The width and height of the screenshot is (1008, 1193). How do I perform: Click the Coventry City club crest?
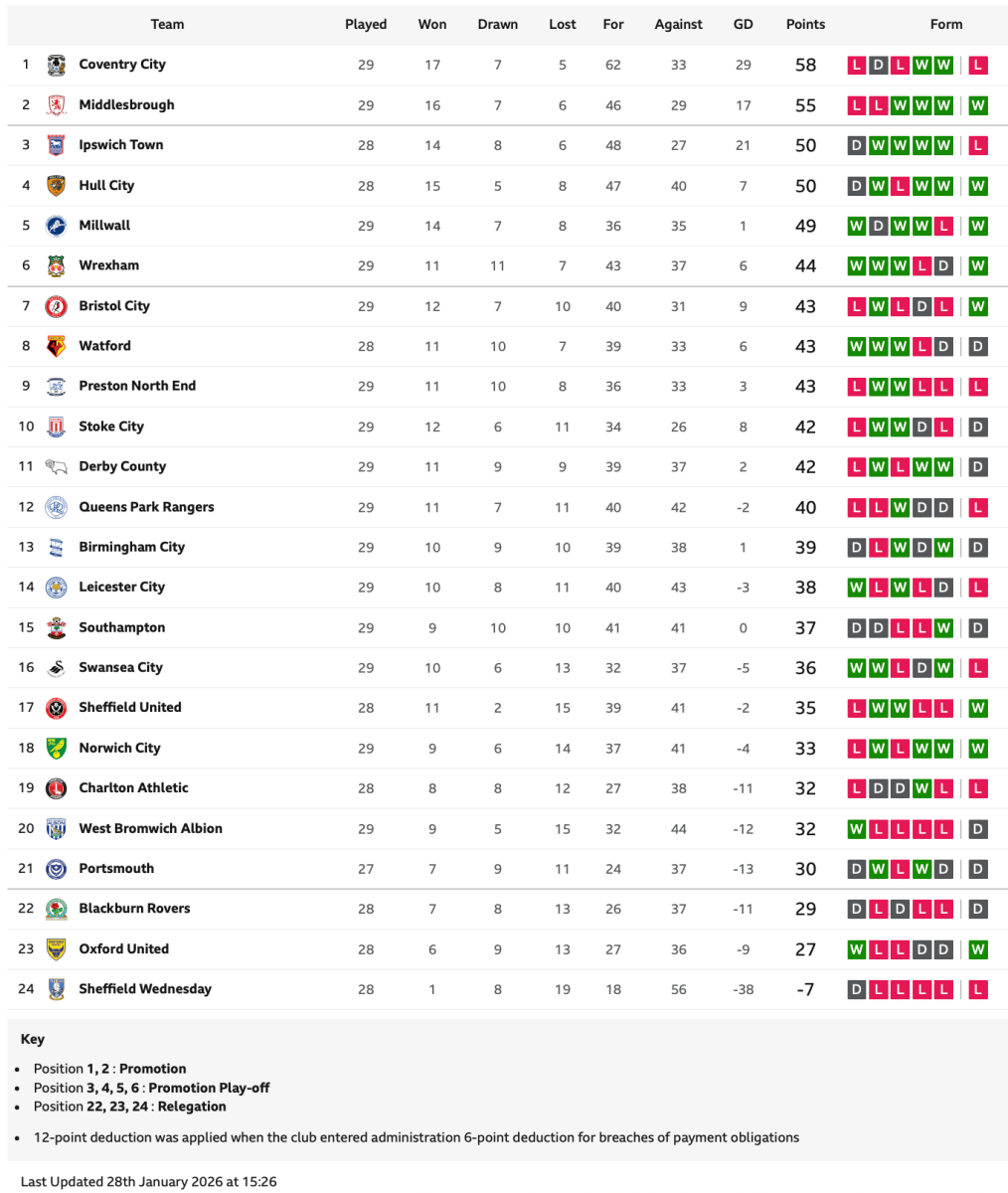[56, 65]
